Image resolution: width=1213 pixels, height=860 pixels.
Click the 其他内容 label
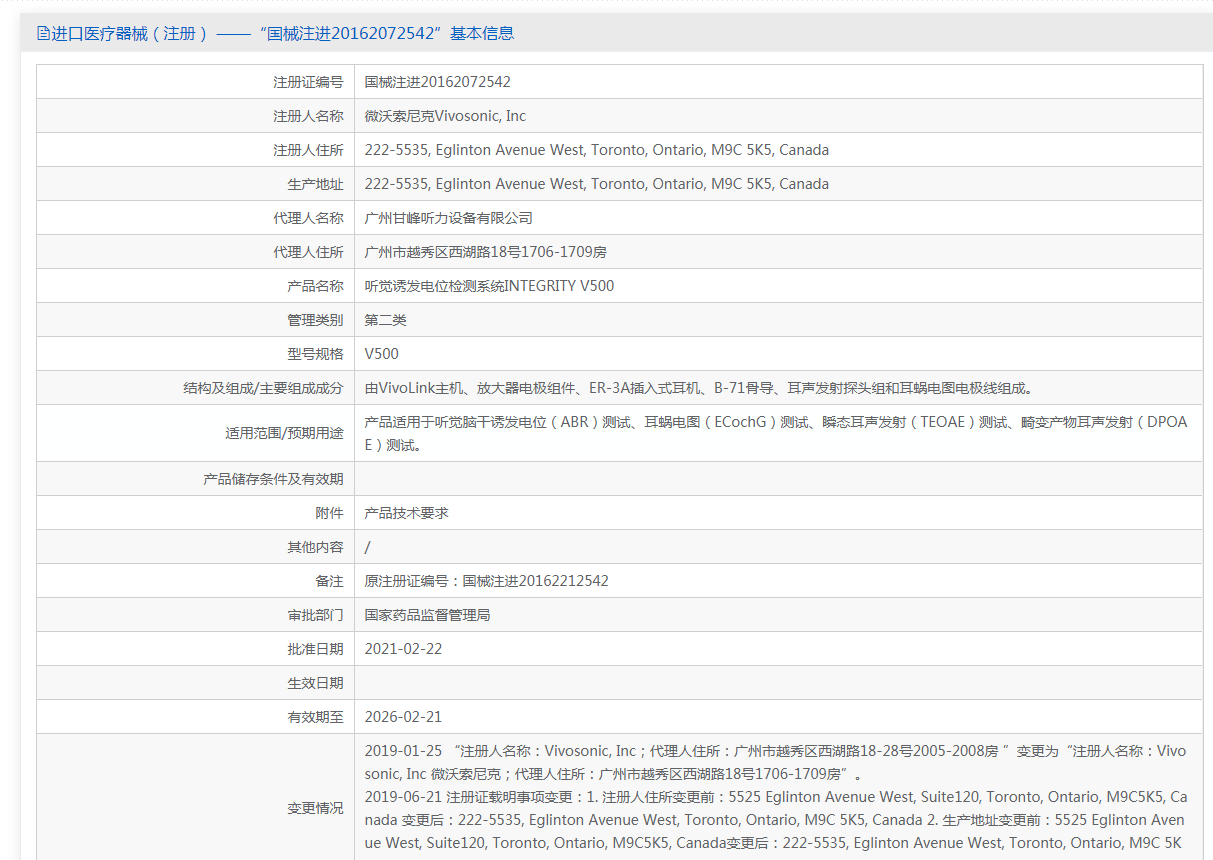point(316,547)
